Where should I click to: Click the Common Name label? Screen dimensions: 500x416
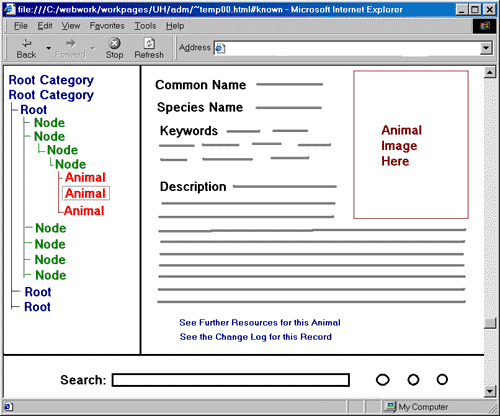[x=201, y=85]
